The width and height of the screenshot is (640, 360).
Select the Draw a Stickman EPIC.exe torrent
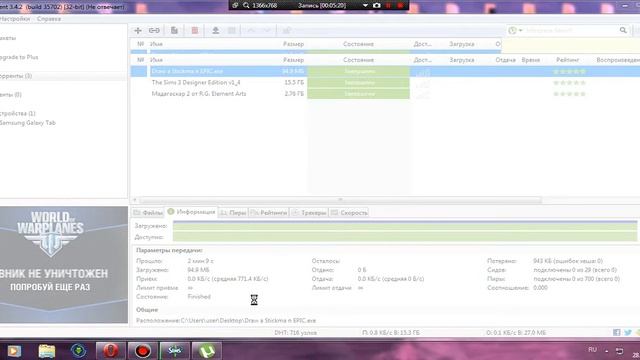click(187, 71)
